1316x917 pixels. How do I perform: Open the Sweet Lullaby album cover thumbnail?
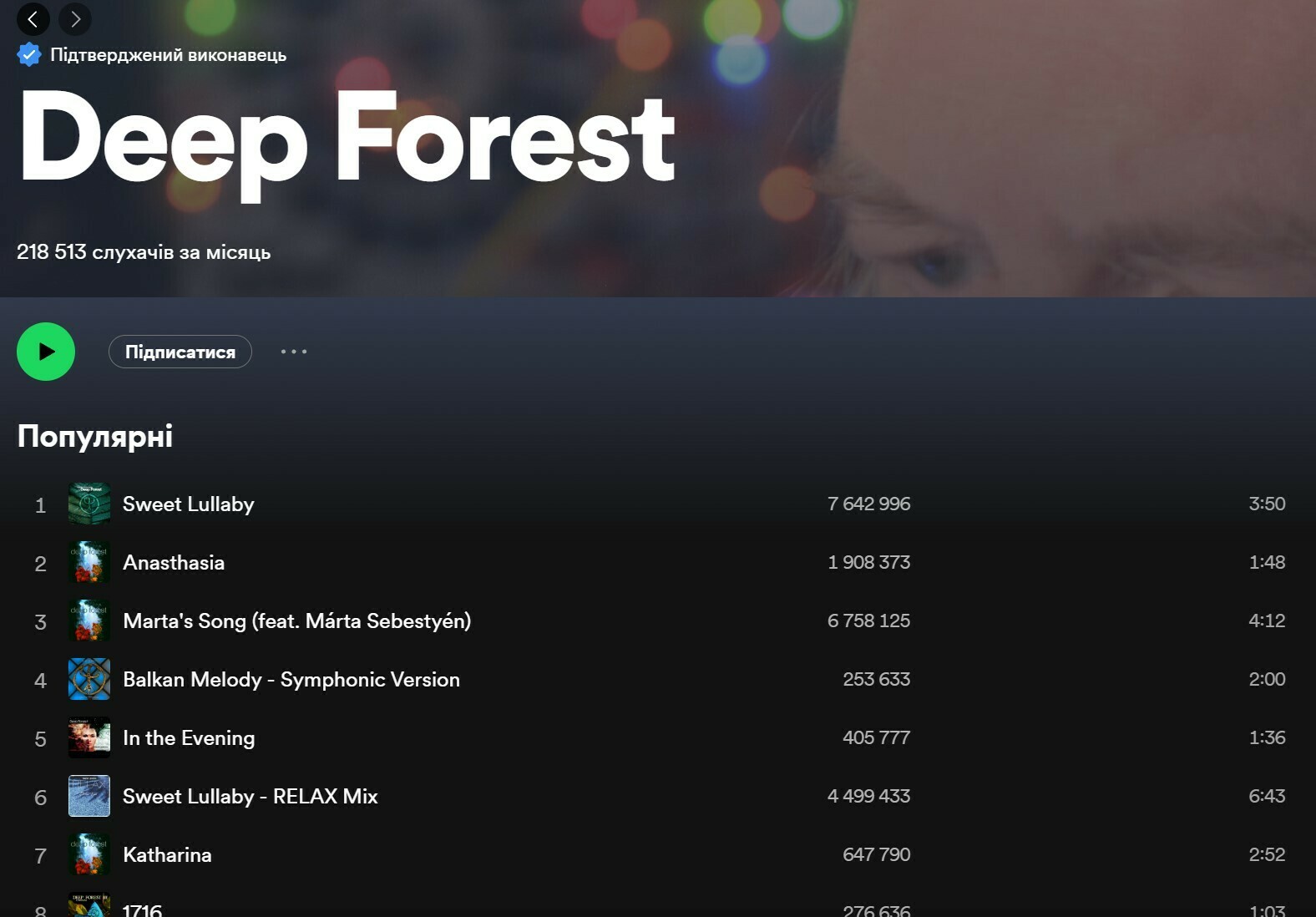click(89, 504)
